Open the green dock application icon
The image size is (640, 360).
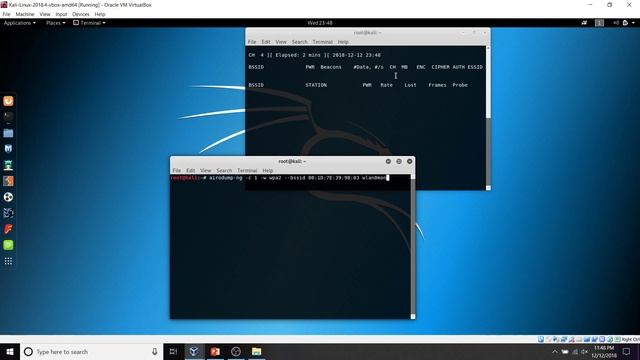[8, 245]
